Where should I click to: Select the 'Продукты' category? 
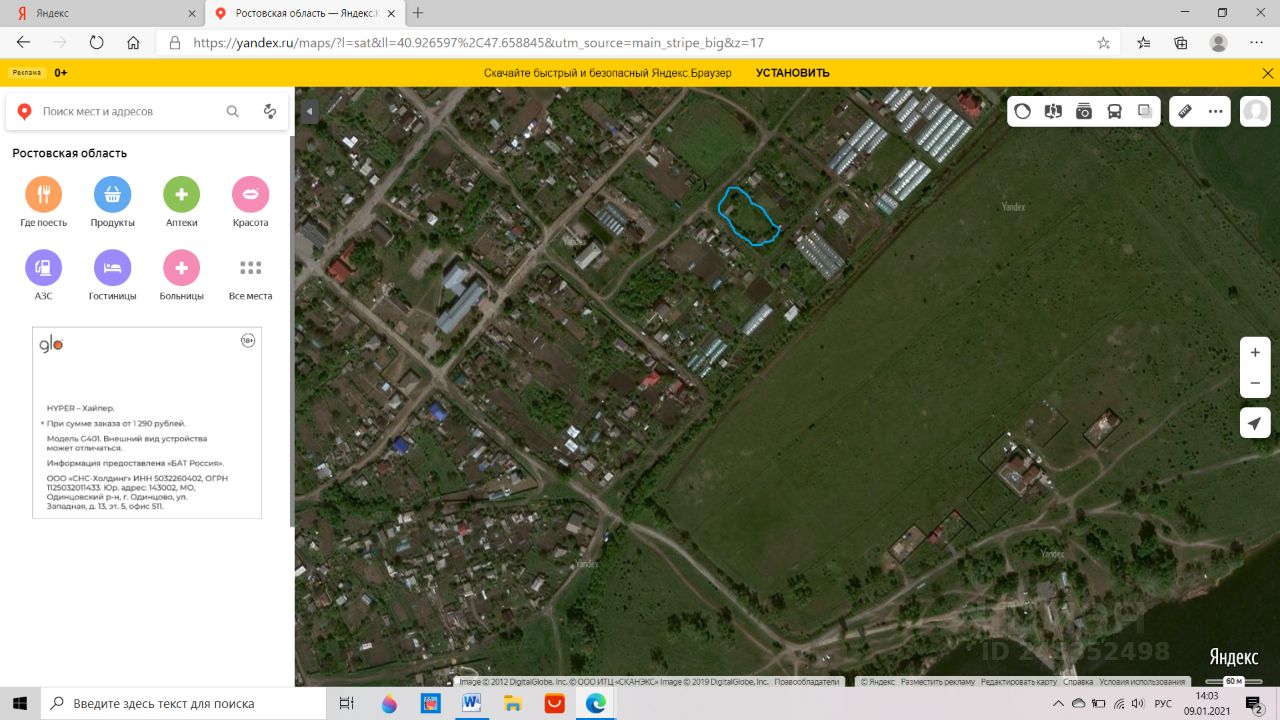pyautogui.click(x=112, y=203)
